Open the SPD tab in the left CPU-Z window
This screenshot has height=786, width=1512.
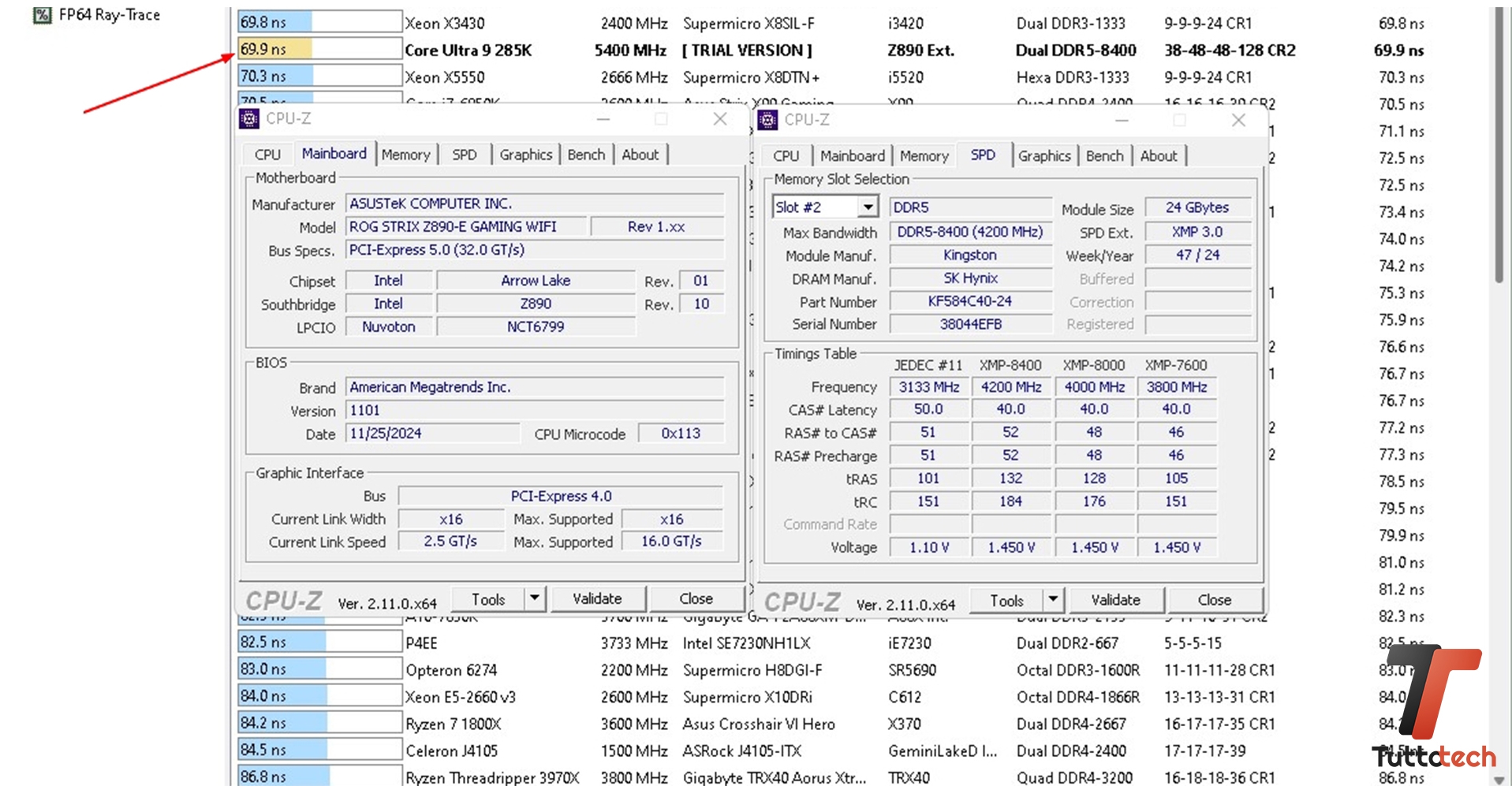465,154
